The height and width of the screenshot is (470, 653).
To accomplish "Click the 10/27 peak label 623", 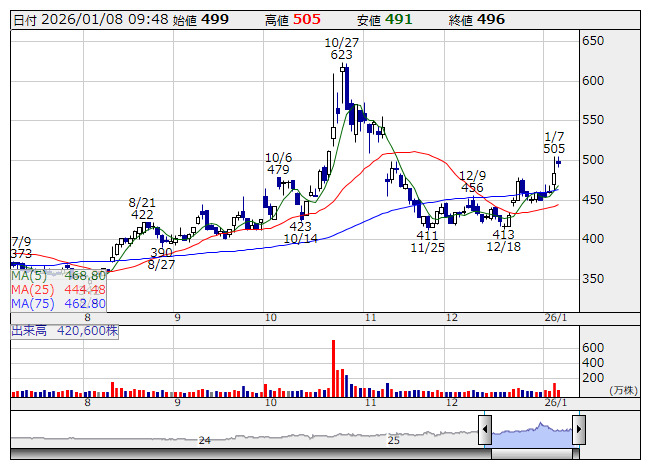I will coord(341,56).
